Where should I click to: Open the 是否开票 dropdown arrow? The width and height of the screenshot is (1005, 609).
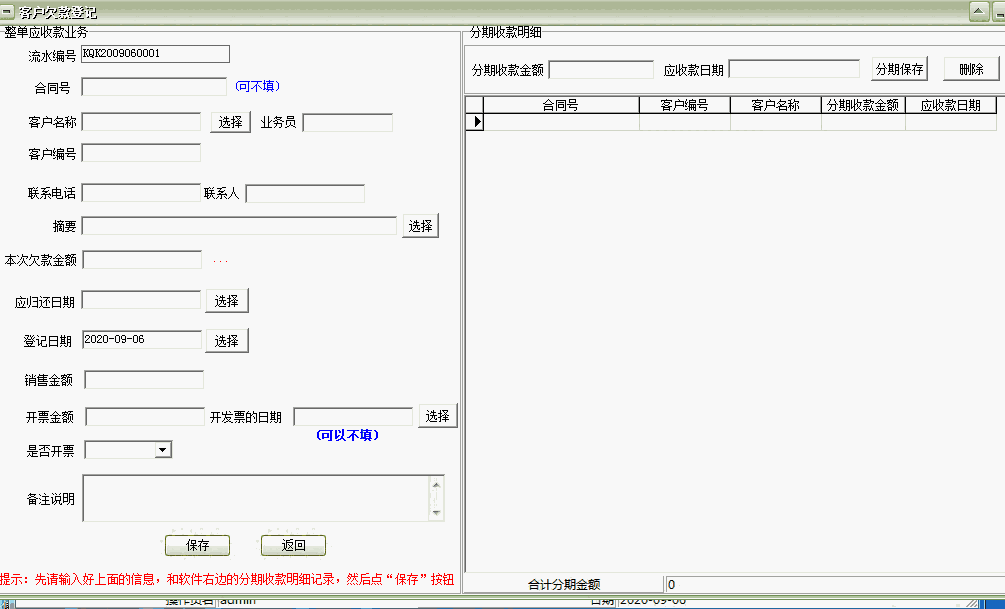coord(164,449)
